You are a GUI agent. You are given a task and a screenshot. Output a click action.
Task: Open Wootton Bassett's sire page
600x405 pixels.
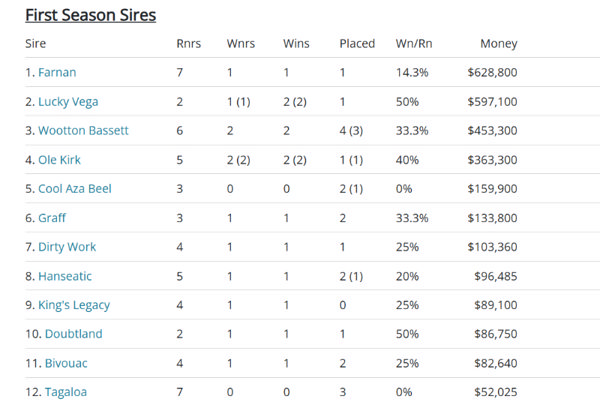tap(83, 130)
